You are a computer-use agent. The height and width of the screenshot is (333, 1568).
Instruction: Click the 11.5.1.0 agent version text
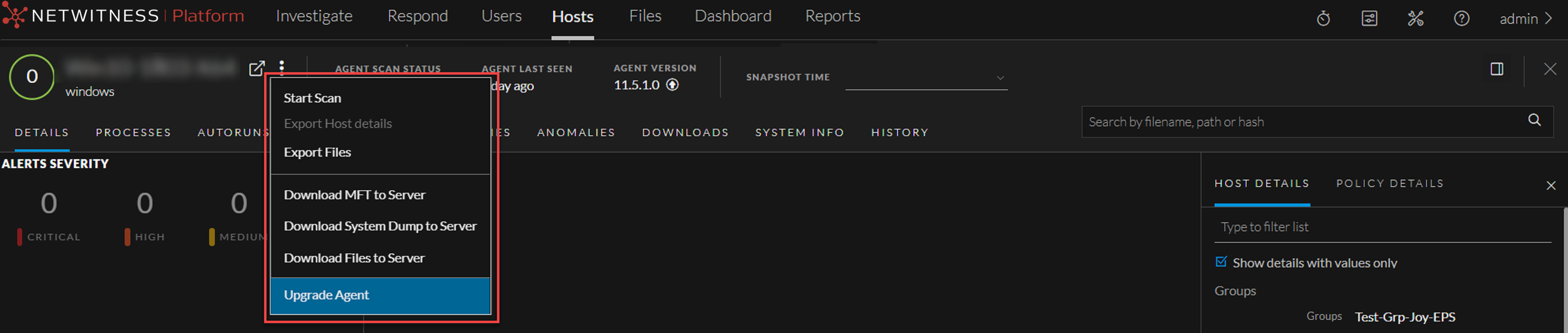(x=636, y=85)
